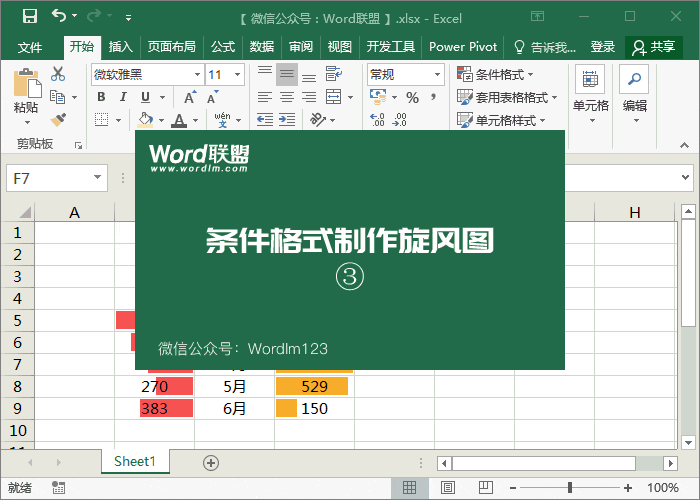The height and width of the screenshot is (500, 700).
Task: Select top vertical alignment
Action: (265, 73)
